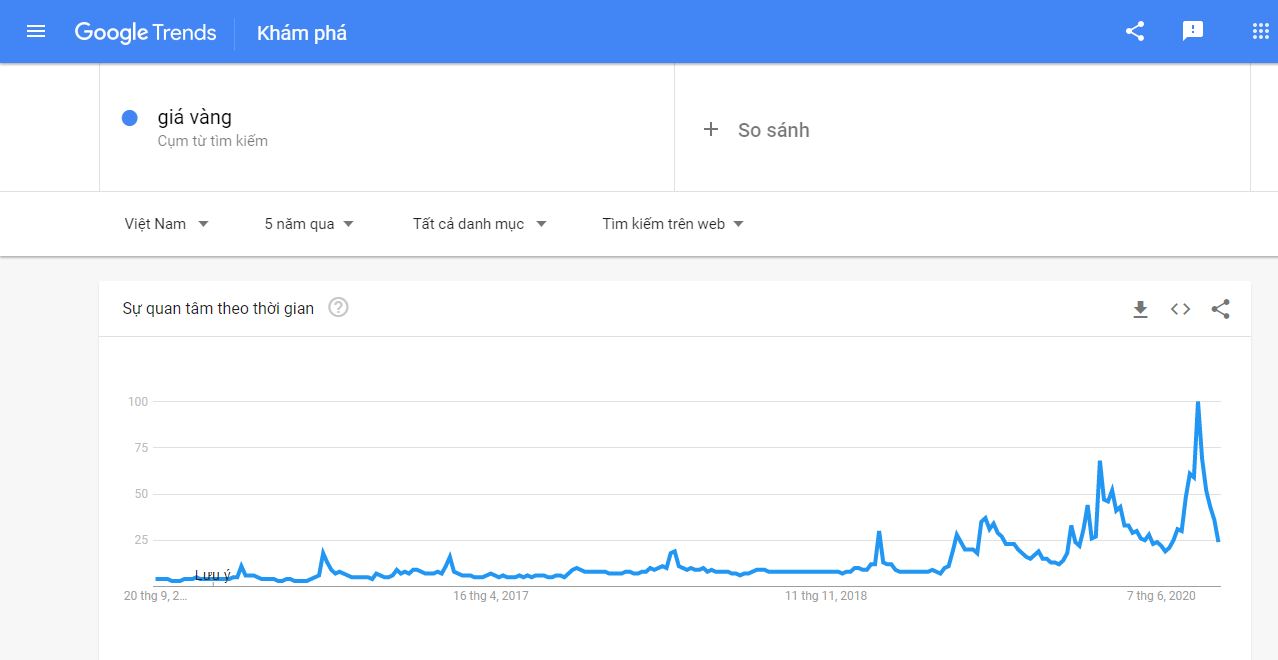Viewport: 1278px width, 660px height.
Task: Edit the giá vàng search term
Action: click(195, 118)
